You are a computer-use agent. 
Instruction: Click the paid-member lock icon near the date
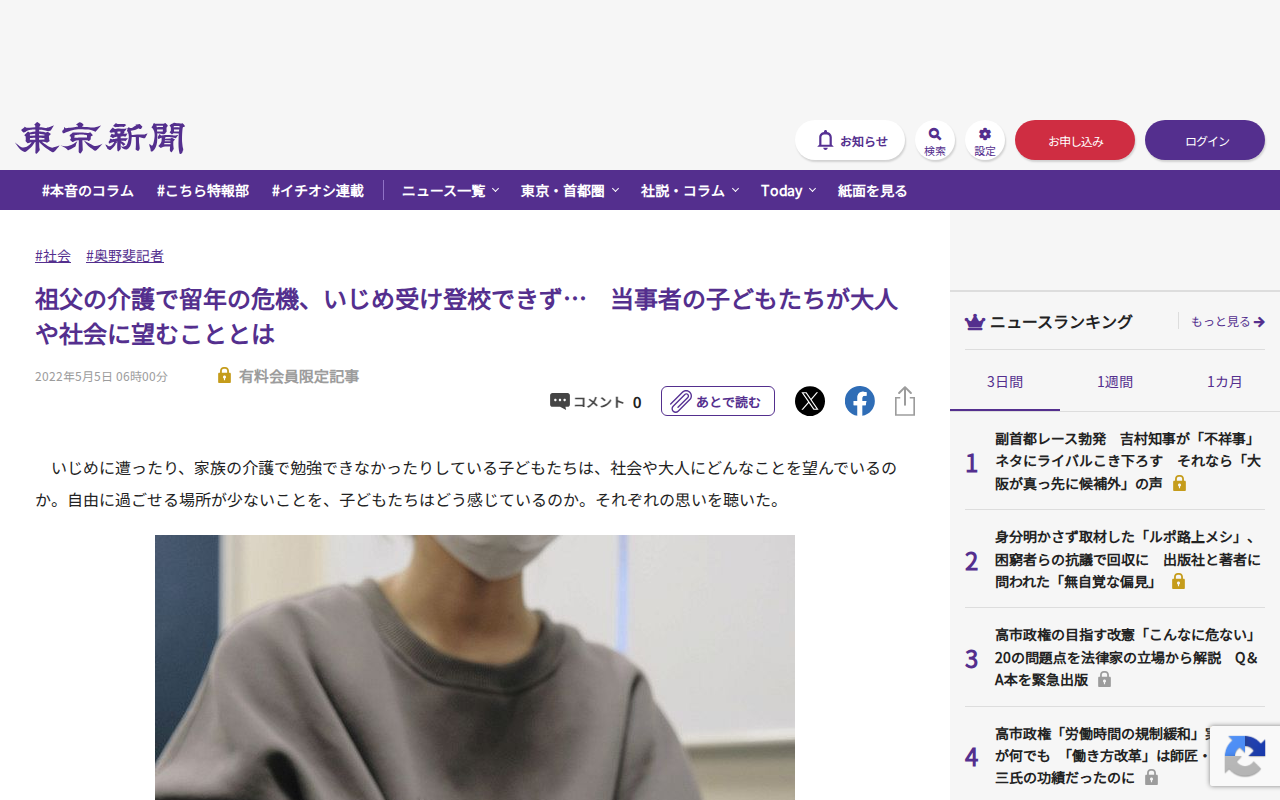click(x=225, y=376)
